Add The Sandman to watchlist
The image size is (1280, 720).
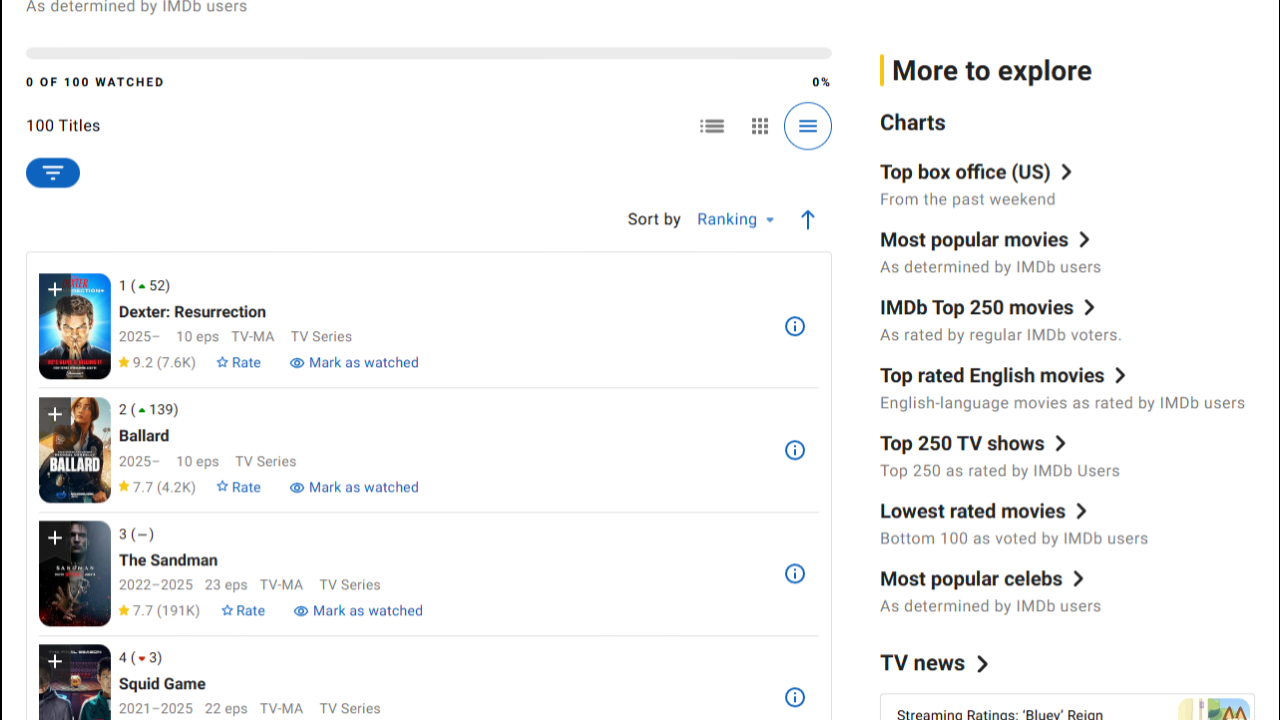point(54,537)
